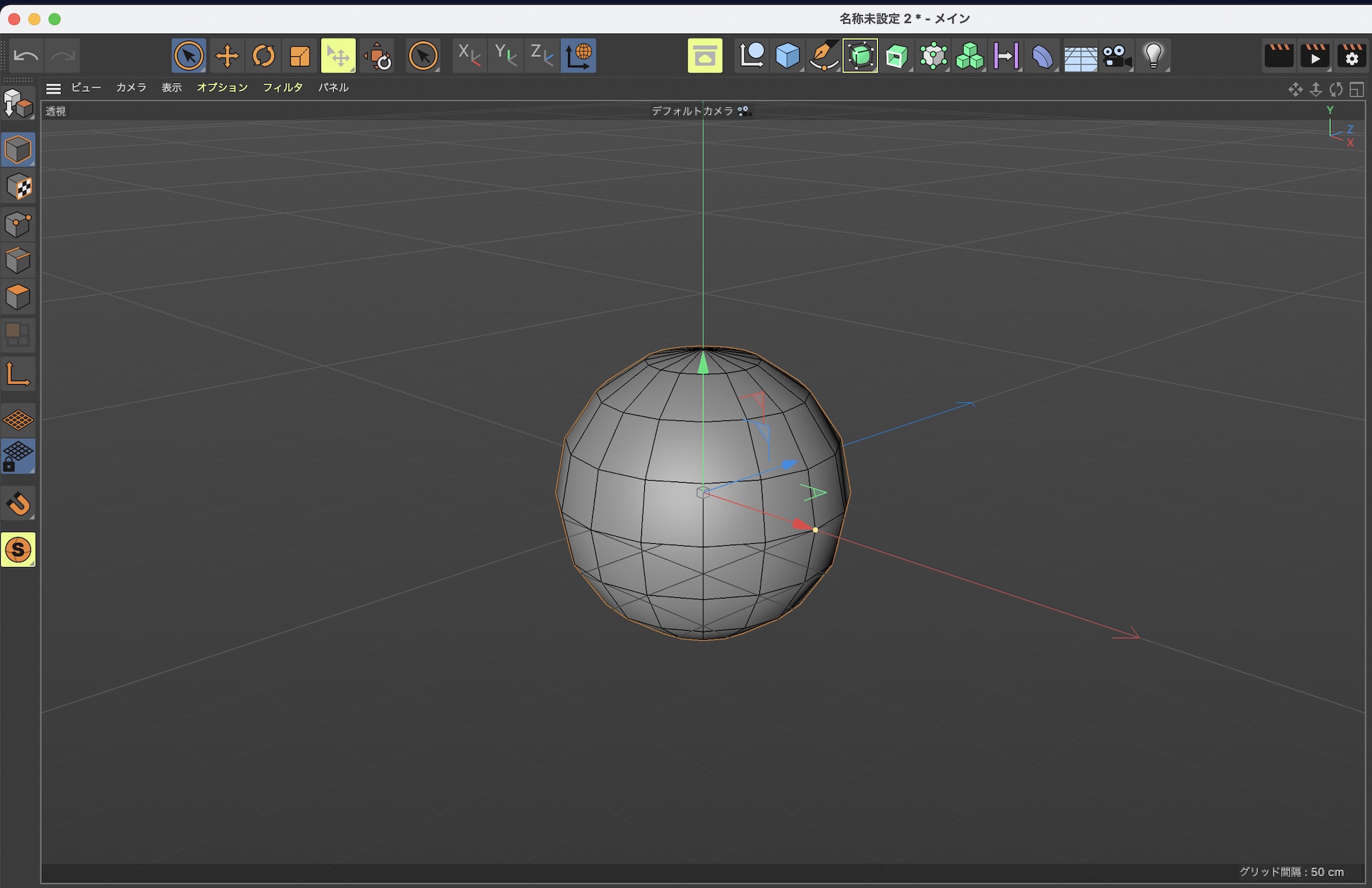The image size is (1372, 888).
Task: Open the Edit Render Settings icon
Action: click(1351, 56)
